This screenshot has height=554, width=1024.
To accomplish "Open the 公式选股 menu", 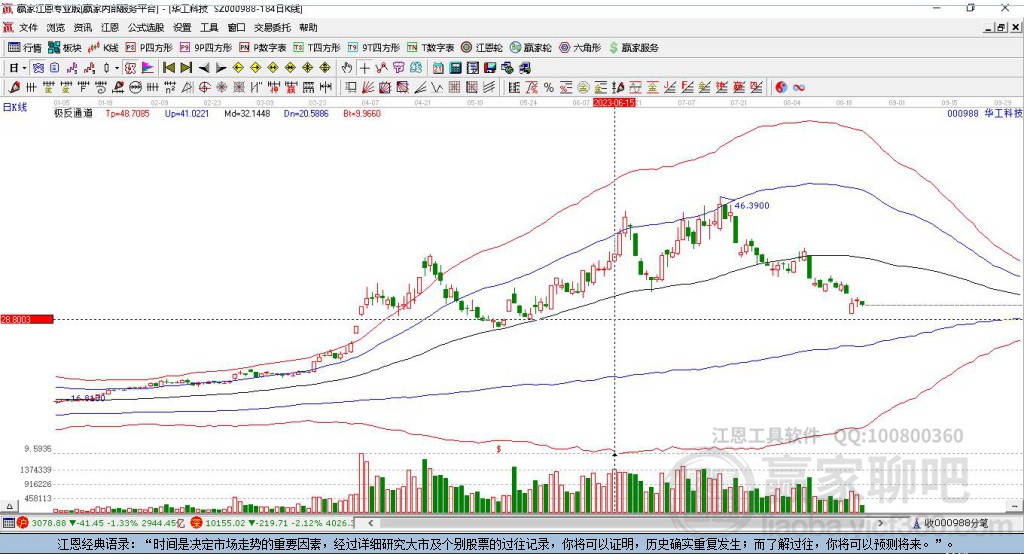I will click(146, 27).
